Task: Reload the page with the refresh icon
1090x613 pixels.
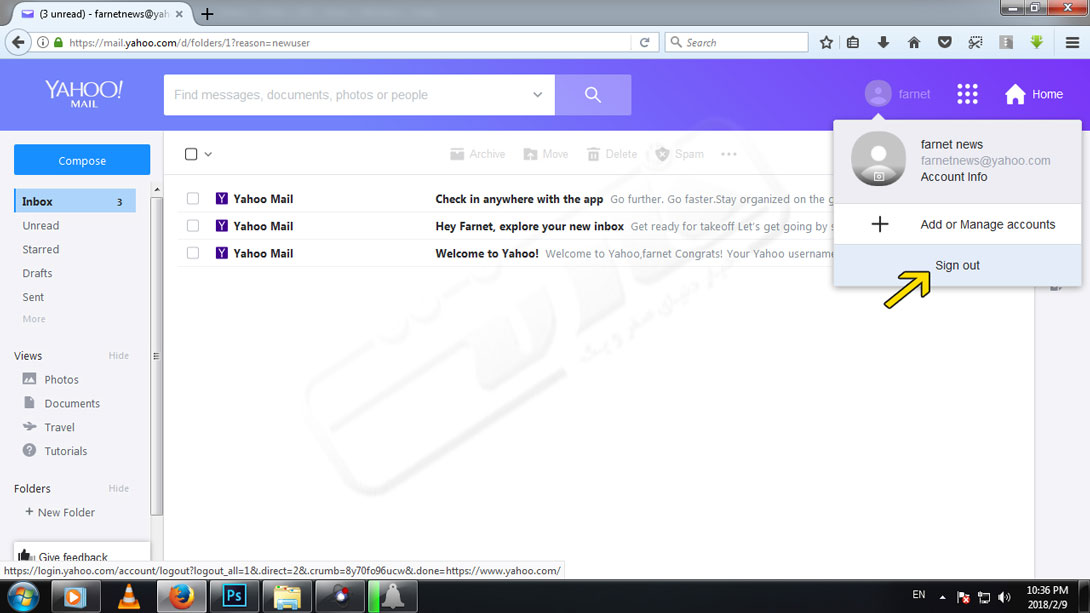Action: 644,42
